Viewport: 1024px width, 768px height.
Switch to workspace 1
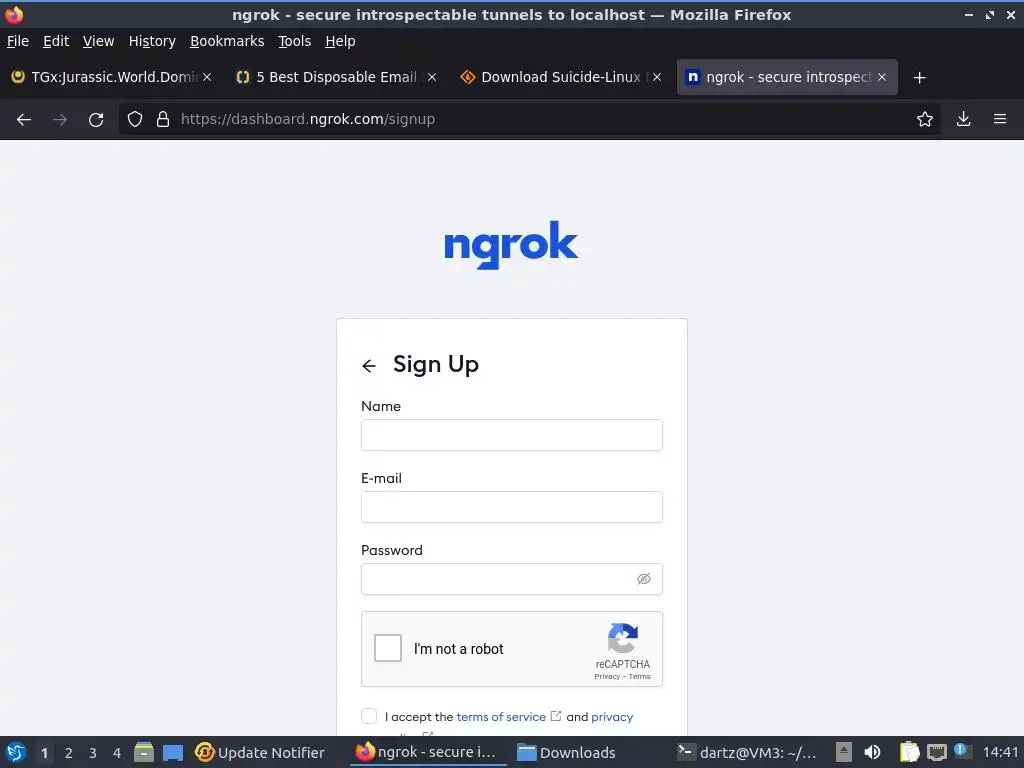click(x=44, y=753)
